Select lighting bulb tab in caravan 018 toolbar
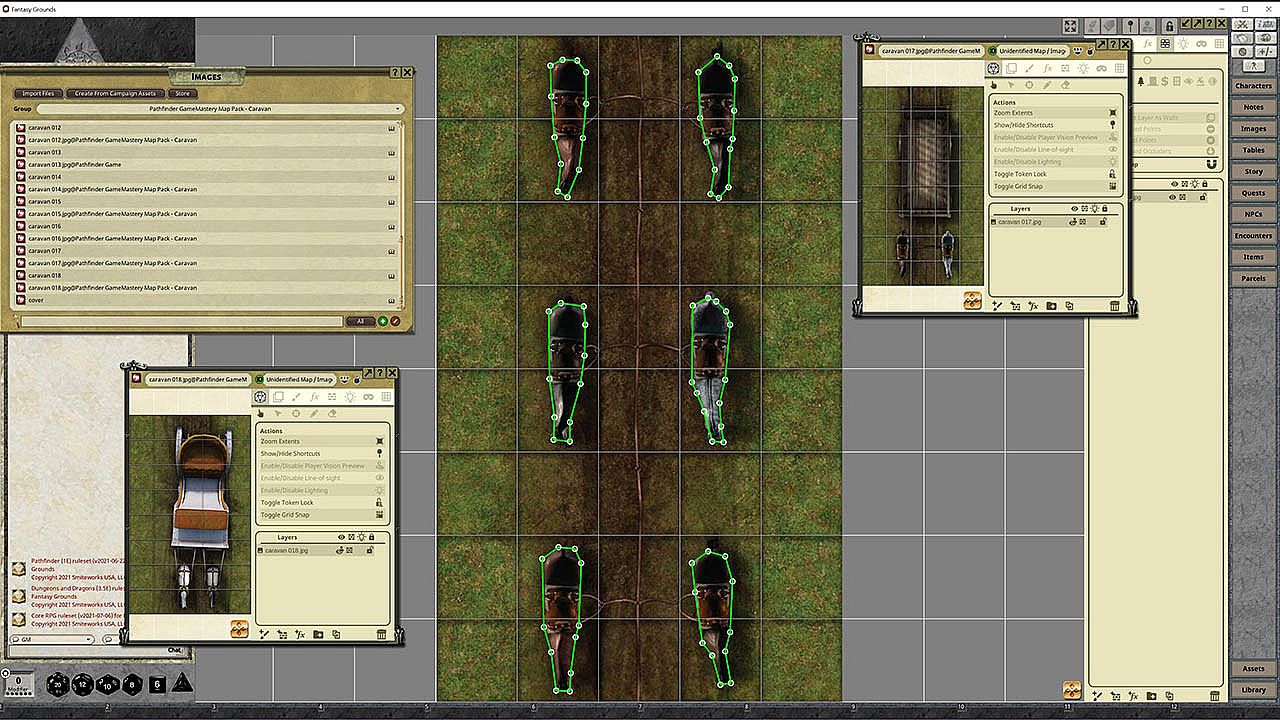1280x720 pixels. tap(350, 397)
